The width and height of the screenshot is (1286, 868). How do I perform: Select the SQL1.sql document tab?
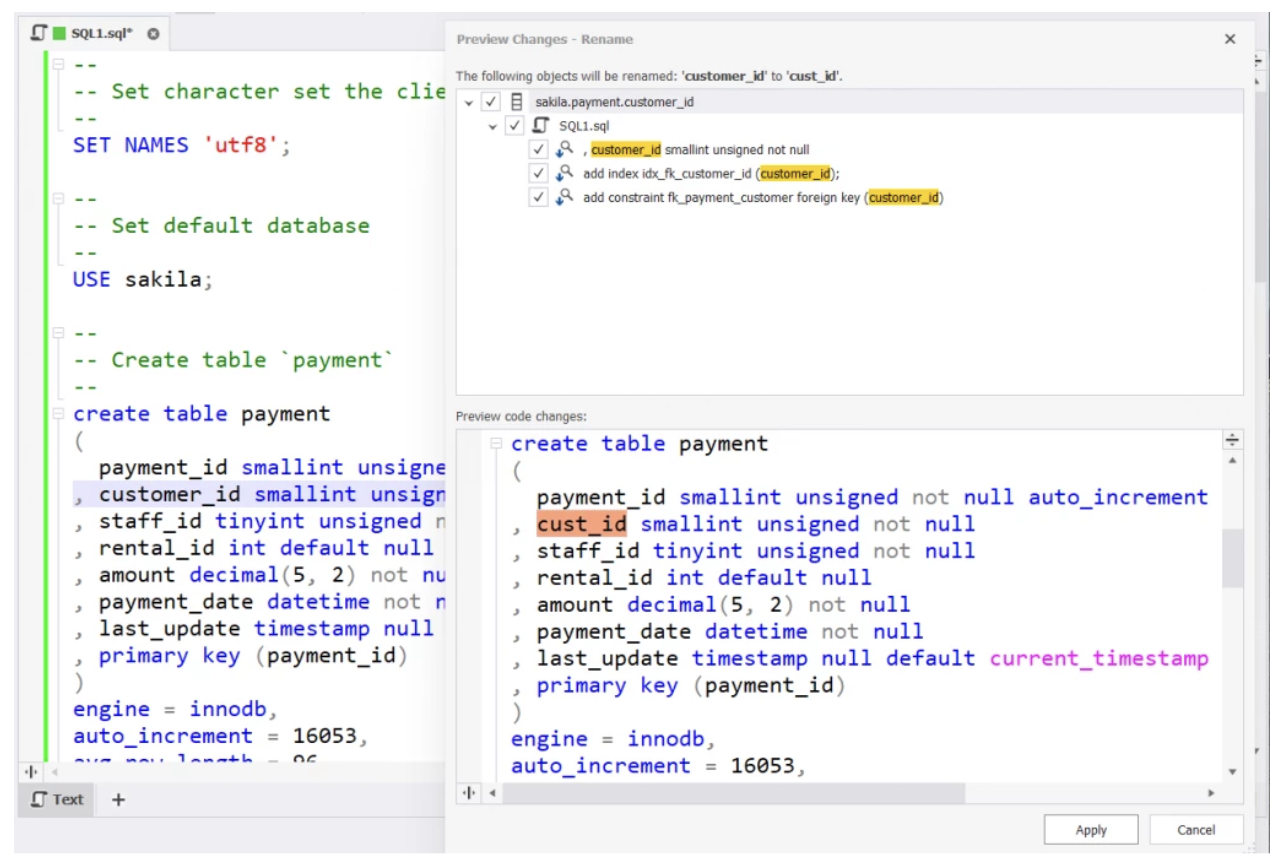pyautogui.click(x=96, y=33)
